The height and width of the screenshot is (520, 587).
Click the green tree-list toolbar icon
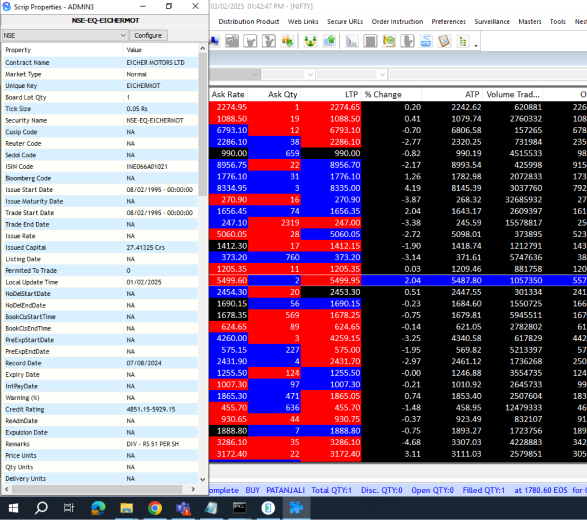(463, 41)
